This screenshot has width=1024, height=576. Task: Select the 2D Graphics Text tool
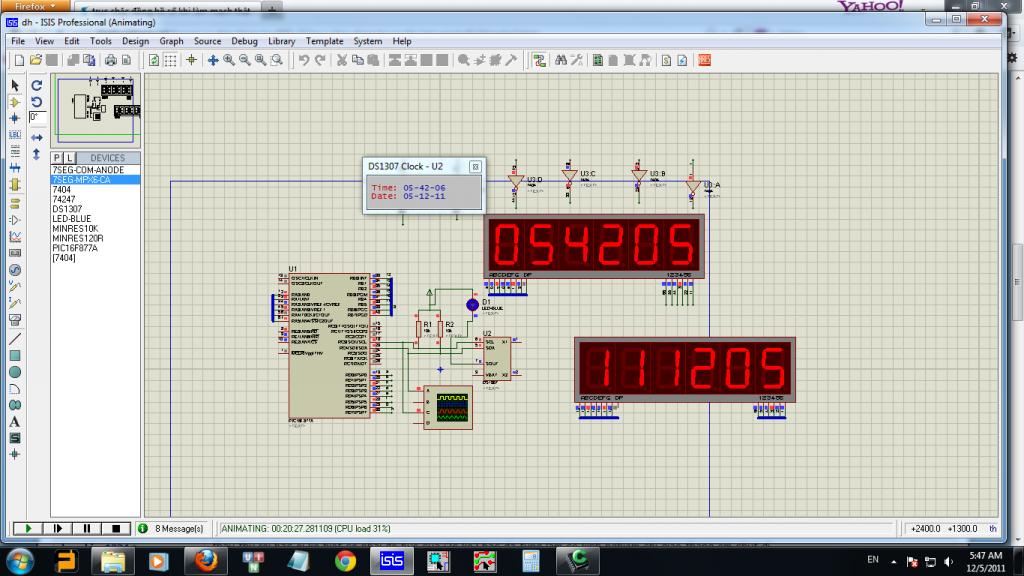coord(15,421)
